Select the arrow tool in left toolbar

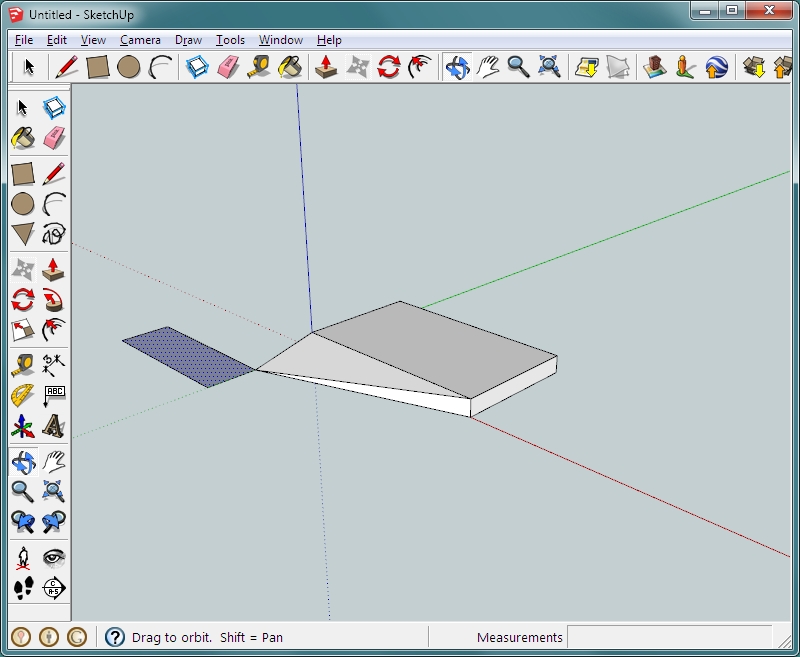[22, 108]
